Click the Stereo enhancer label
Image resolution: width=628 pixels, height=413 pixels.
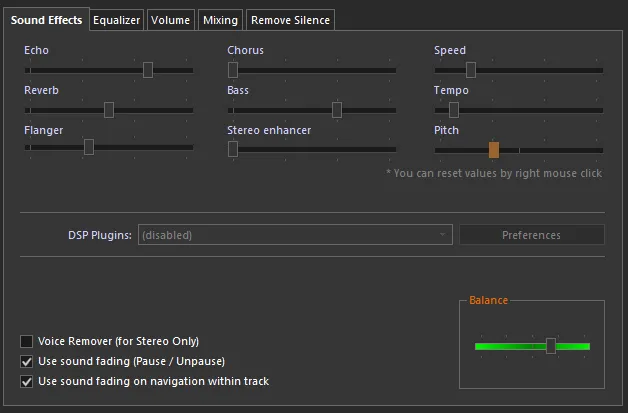[x=269, y=130]
